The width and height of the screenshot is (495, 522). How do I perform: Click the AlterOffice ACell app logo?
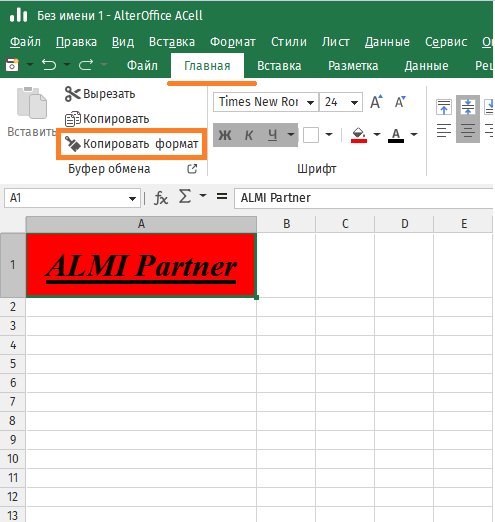(x=18, y=15)
